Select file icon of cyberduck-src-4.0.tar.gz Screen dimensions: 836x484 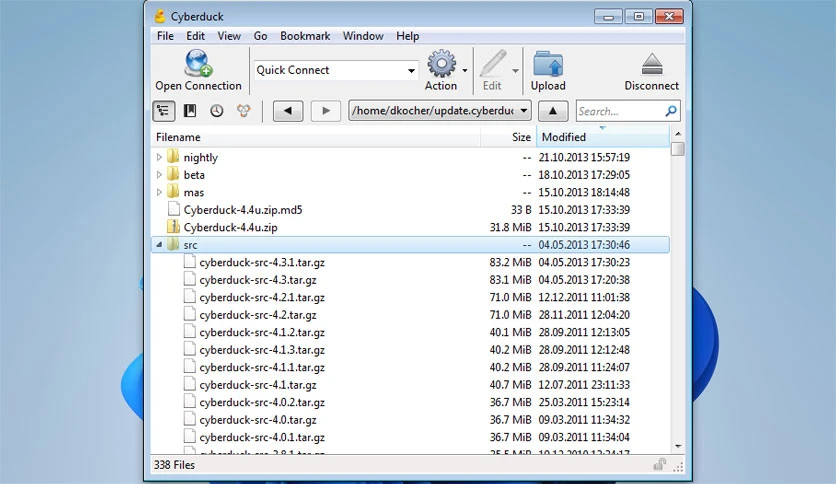(189, 419)
